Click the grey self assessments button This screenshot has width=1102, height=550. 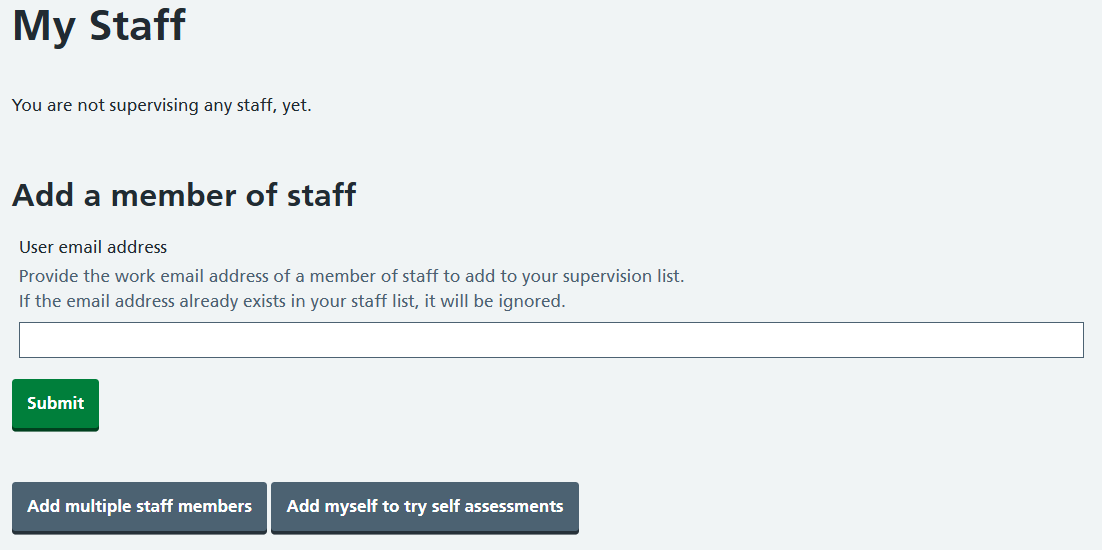click(x=425, y=507)
